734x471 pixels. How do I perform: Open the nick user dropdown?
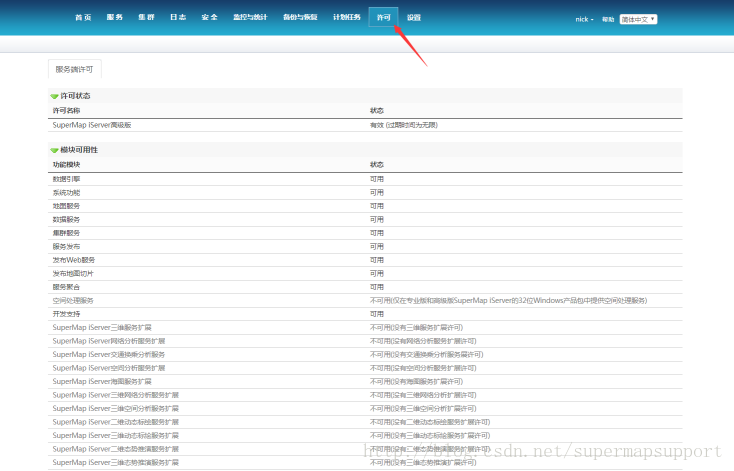(584, 19)
